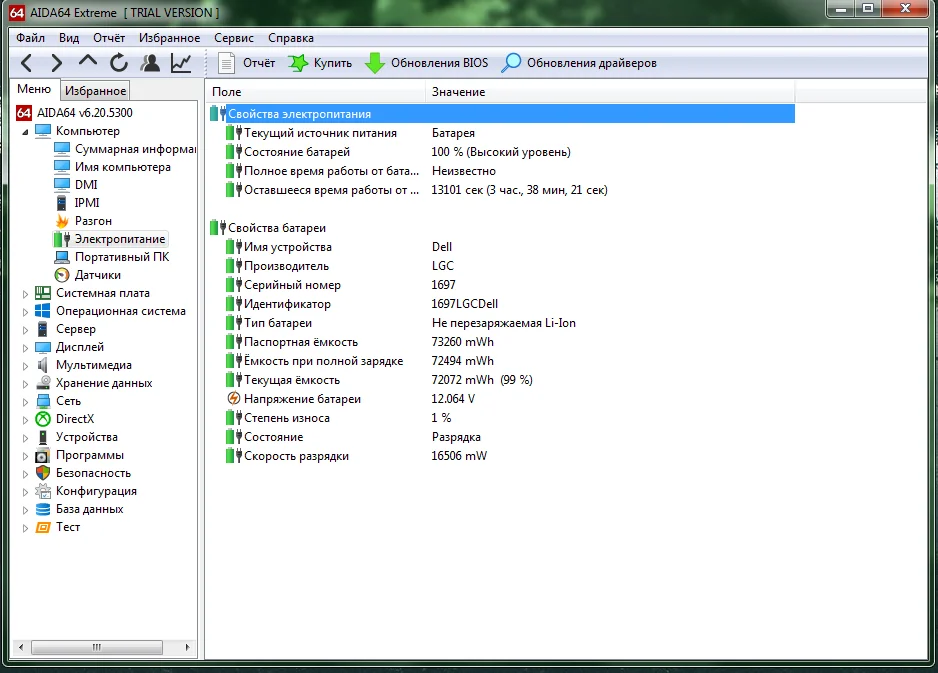Screen dimensions: 938x673
Task: Collapse the Компьютер tree node
Action: coord(25,132)
